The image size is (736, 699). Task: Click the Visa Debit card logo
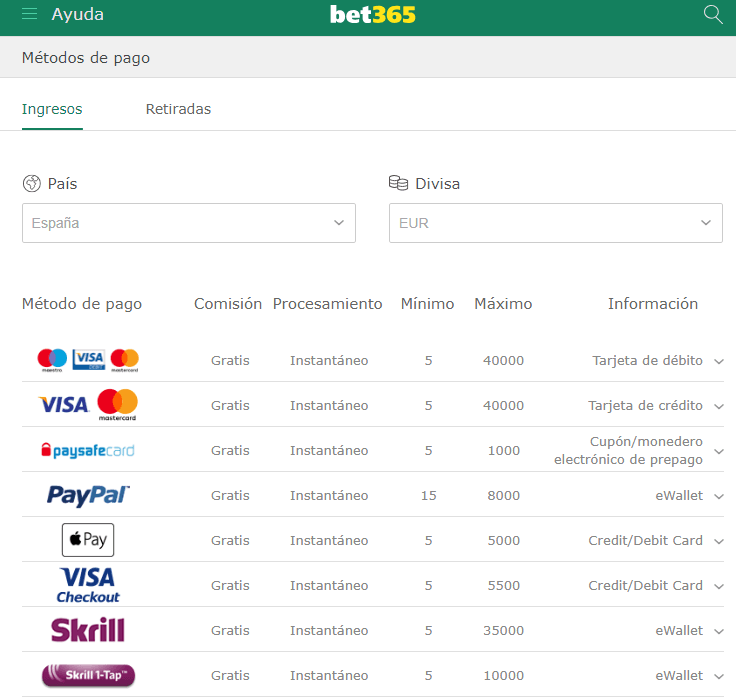click(x=89, y=360)
